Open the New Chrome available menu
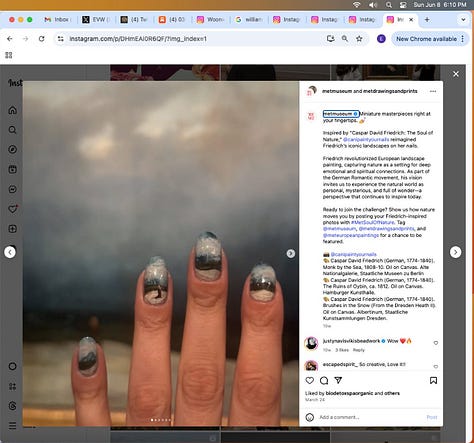This screenshot has width=474, height=443. 430,39
